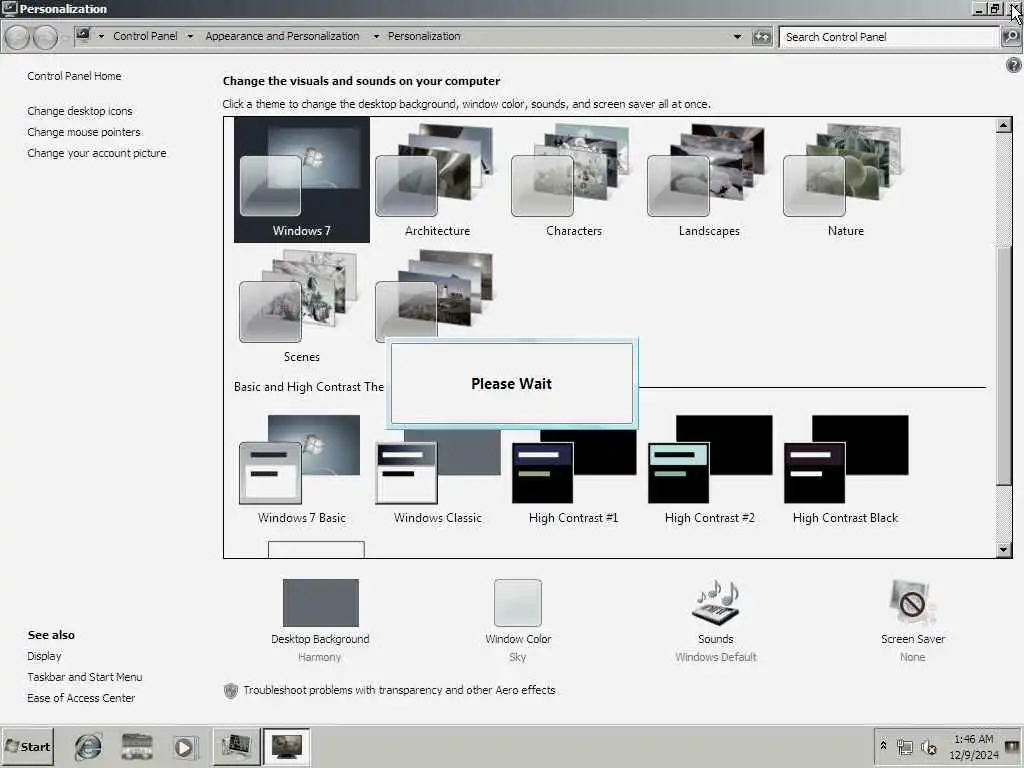Click the Control Panel breadcrumb
This screenshot has width=1024, height=768.
pyautogui.click(x=145, y=36)
